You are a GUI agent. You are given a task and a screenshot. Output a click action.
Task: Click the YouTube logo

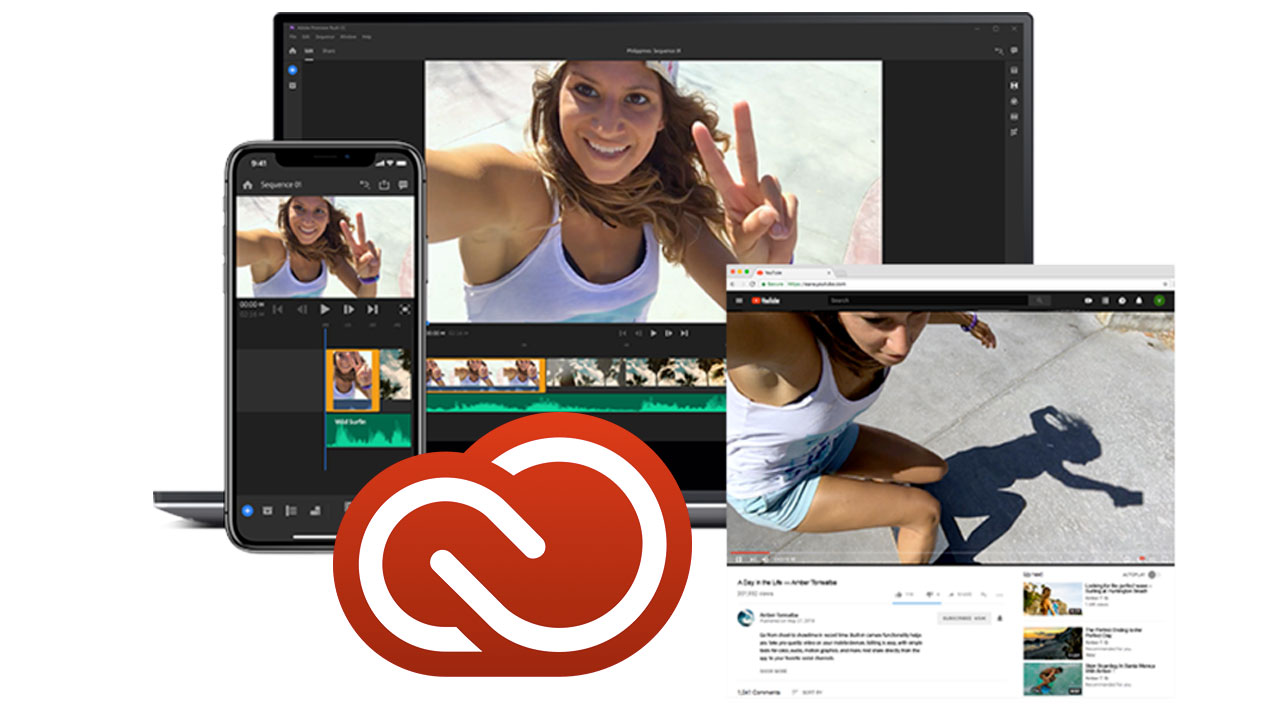click(766, 300)
